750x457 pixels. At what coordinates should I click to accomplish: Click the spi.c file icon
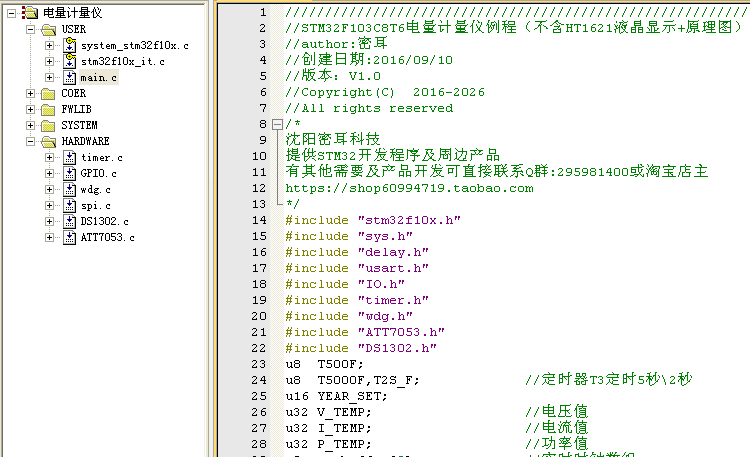point(69,205)
